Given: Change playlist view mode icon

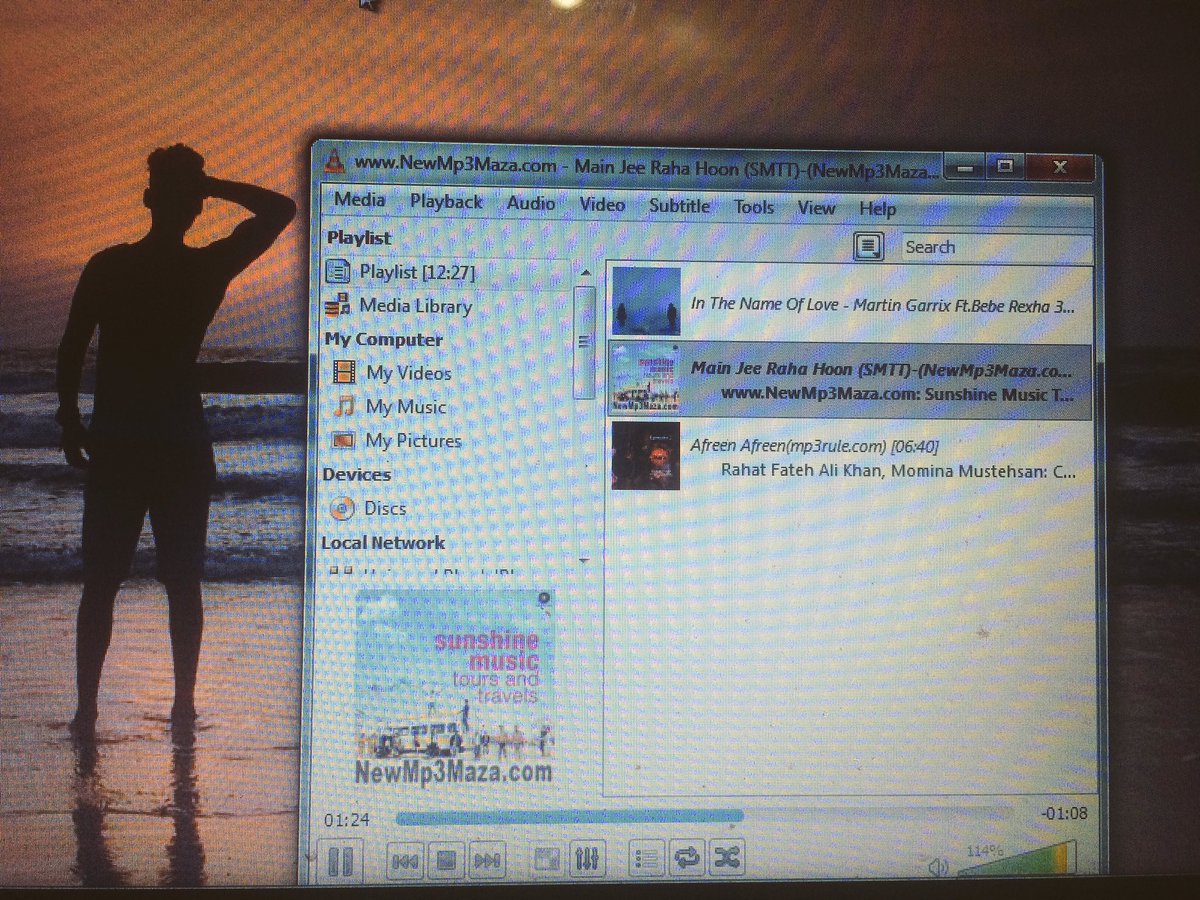Looking at the screenshot, I should [x=868, y=246].
